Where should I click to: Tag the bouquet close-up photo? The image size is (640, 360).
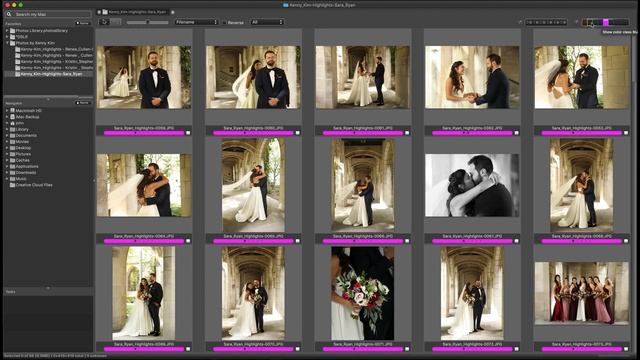click(407, 349)
